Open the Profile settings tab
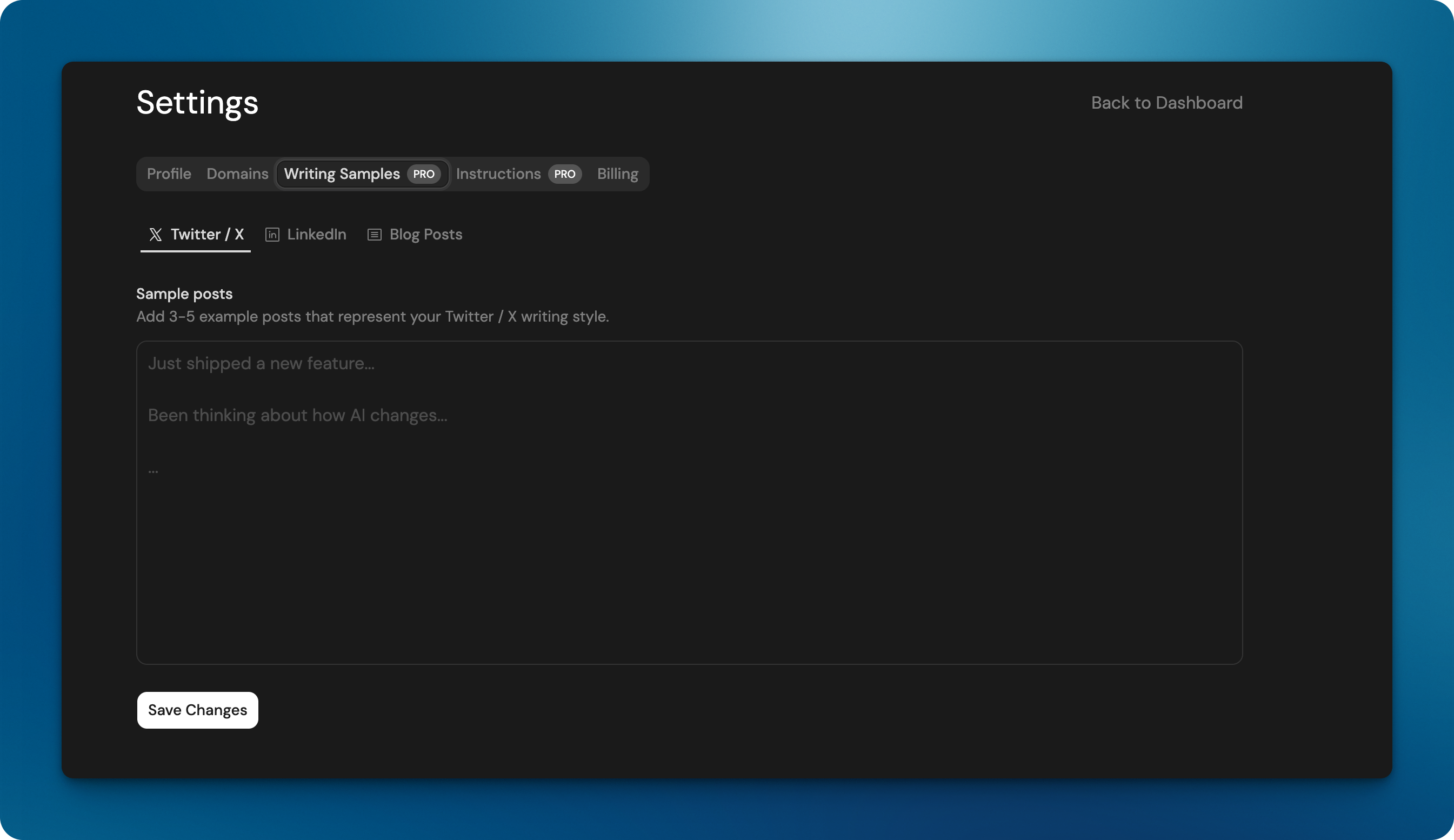The width and height of the screenshot is (1454, 840). point(169,174)
